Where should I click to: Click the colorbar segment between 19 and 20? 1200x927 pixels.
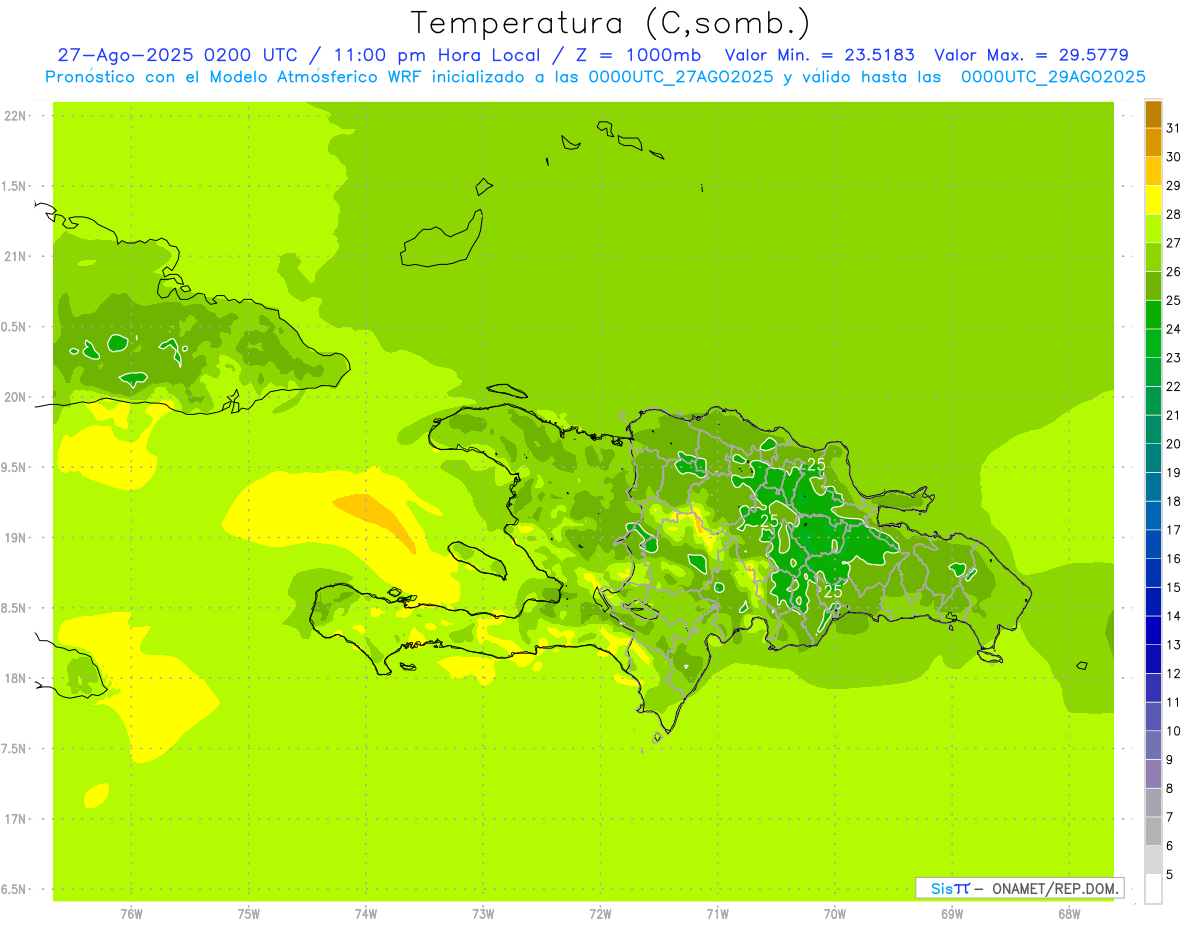pyautogui.click(x=1153, y=458)
